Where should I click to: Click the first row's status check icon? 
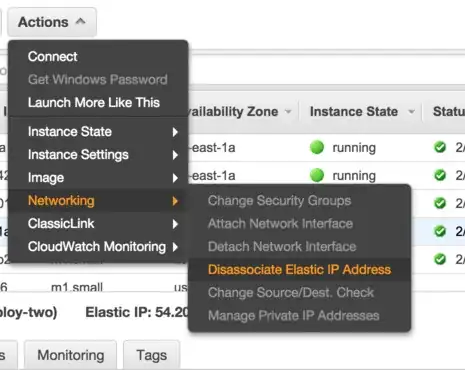coord(440,147)
